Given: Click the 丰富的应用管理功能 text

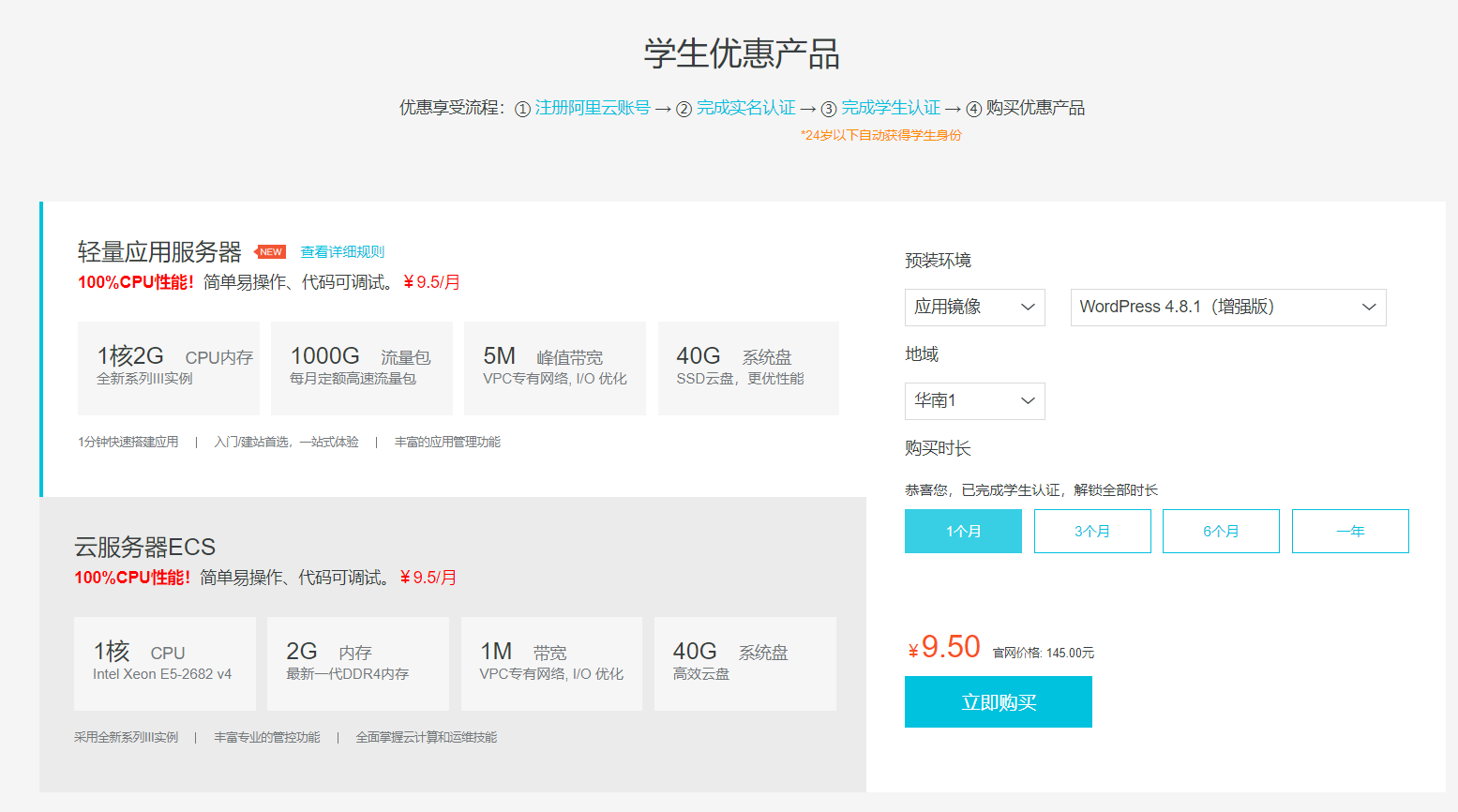Looking at the screenshot, I should tap(447, 442).
